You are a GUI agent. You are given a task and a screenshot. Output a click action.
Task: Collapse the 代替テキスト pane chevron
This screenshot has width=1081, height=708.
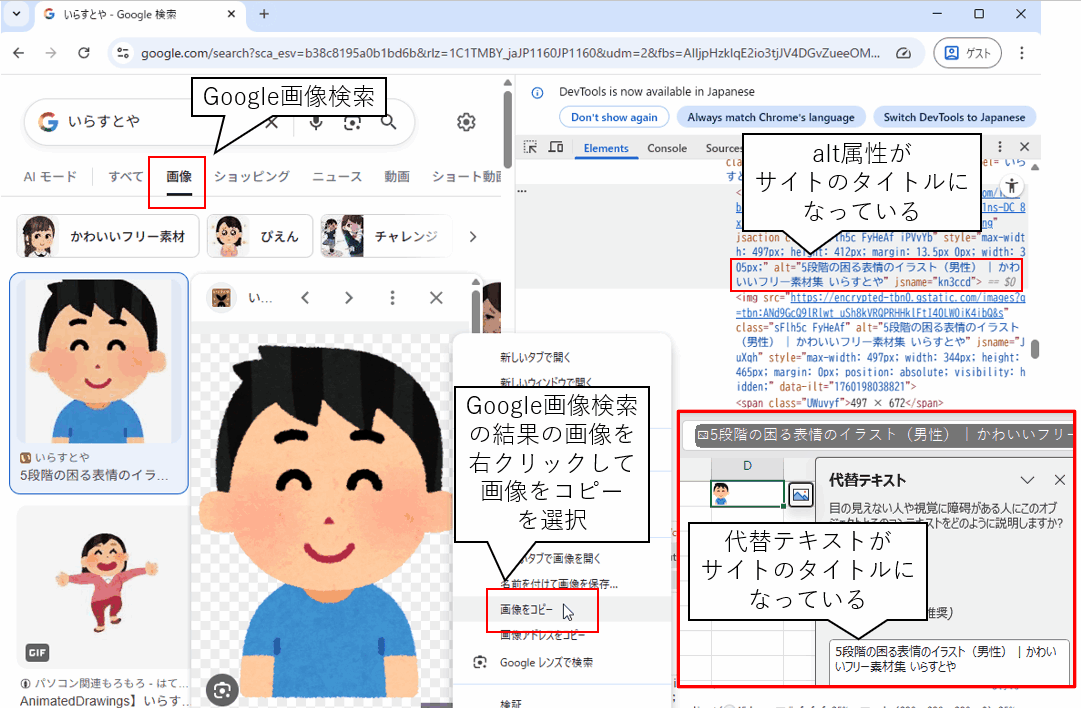1027,480
